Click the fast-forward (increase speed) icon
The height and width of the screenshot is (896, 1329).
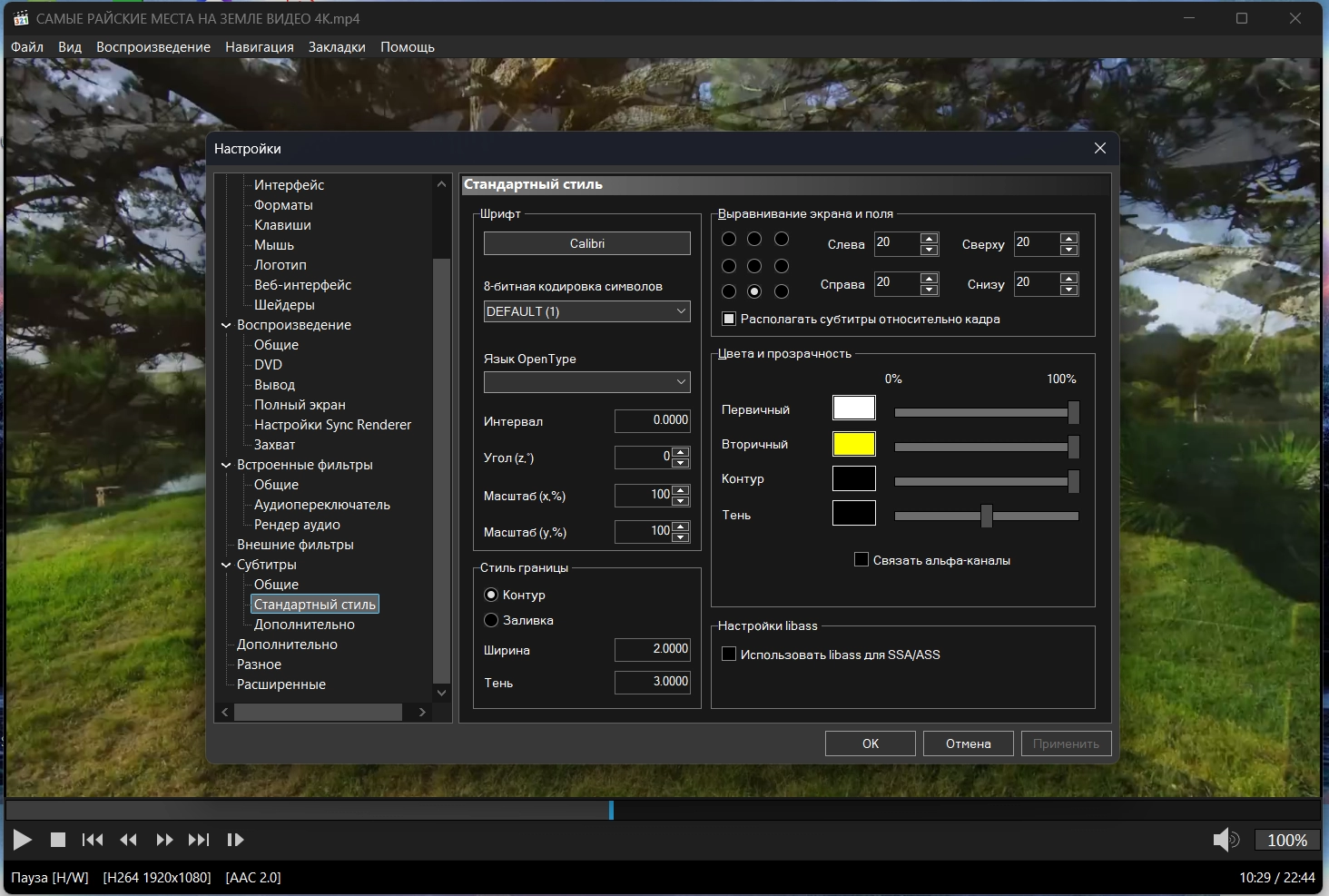(164, 840)
